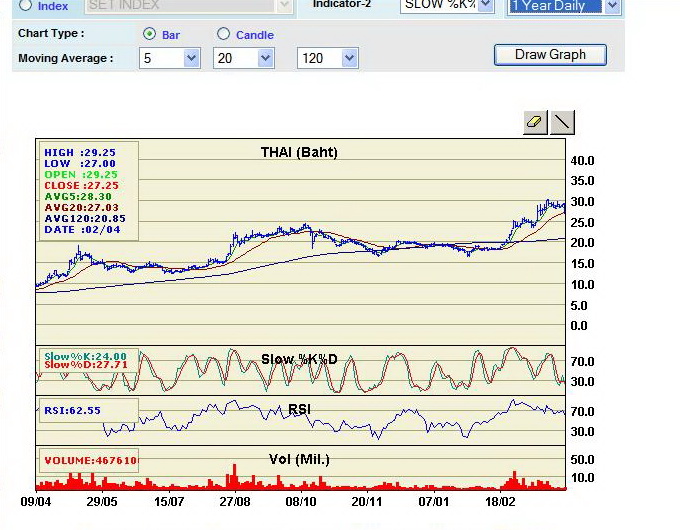Open the SET INDEX dropdown arrow
The width and height of the screenshot is (680, 530).
[x=284, y=5]
